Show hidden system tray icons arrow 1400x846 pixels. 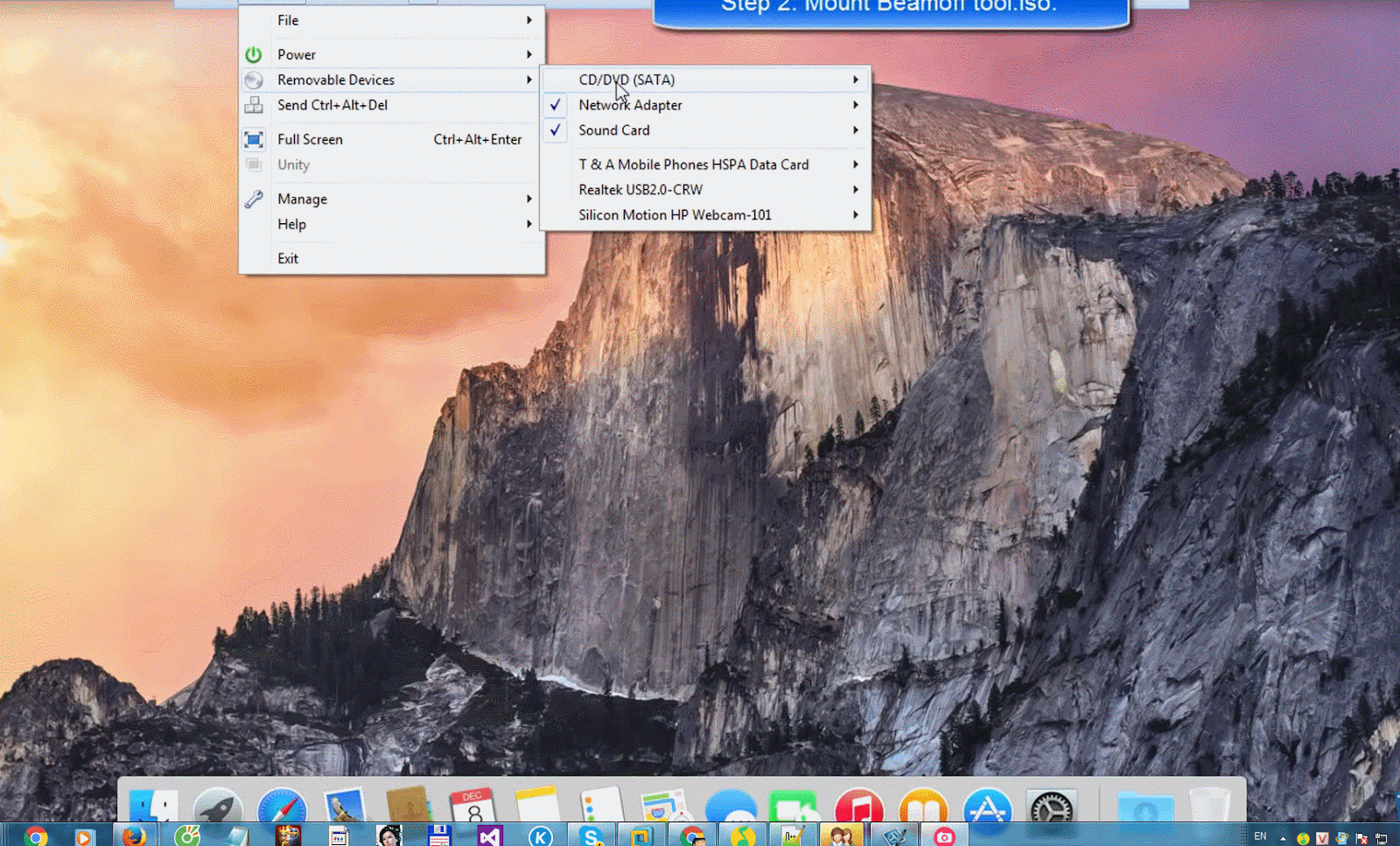[1283, 838]
